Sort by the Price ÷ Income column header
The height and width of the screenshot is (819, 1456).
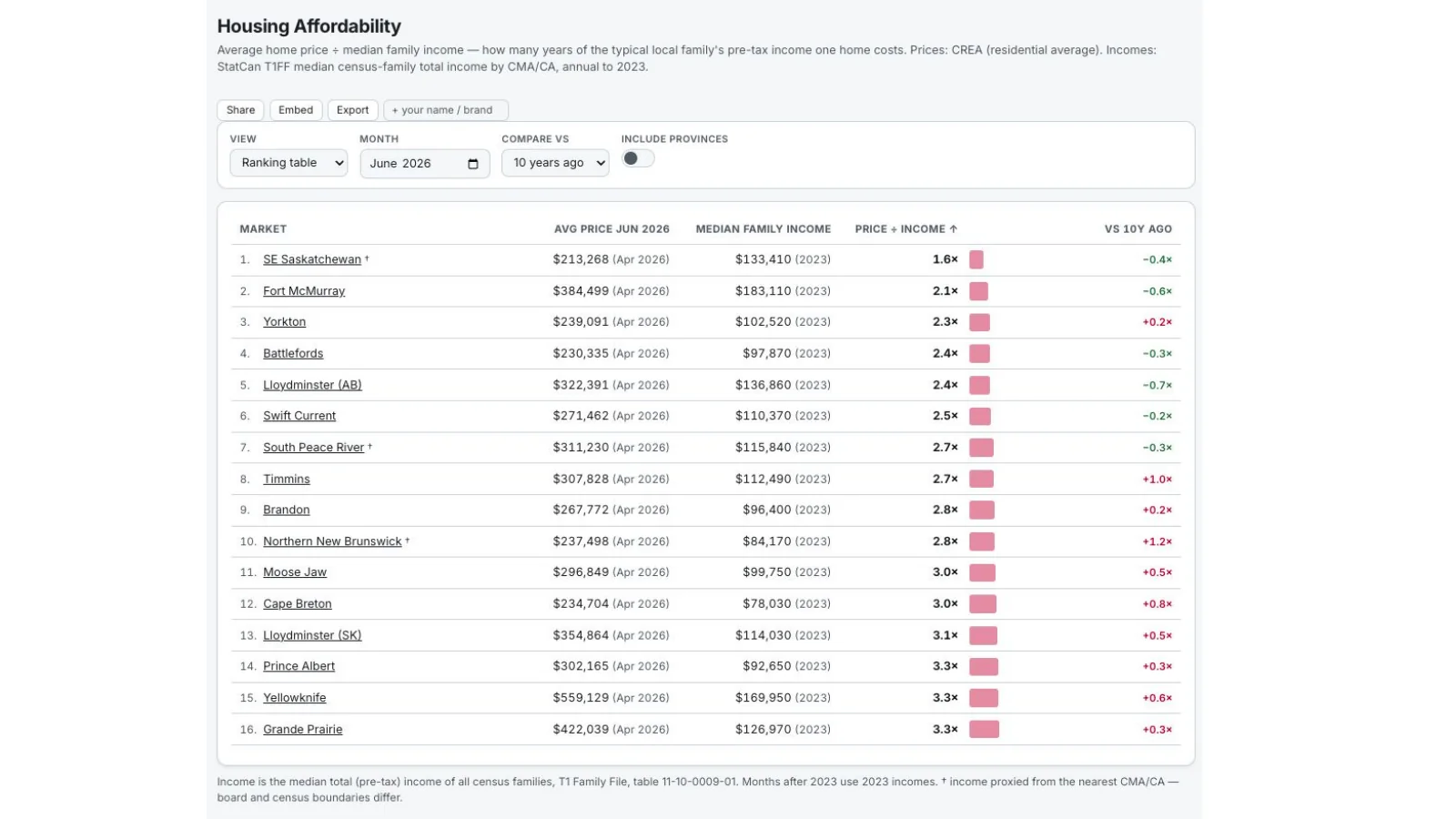(x=905, y=229)
